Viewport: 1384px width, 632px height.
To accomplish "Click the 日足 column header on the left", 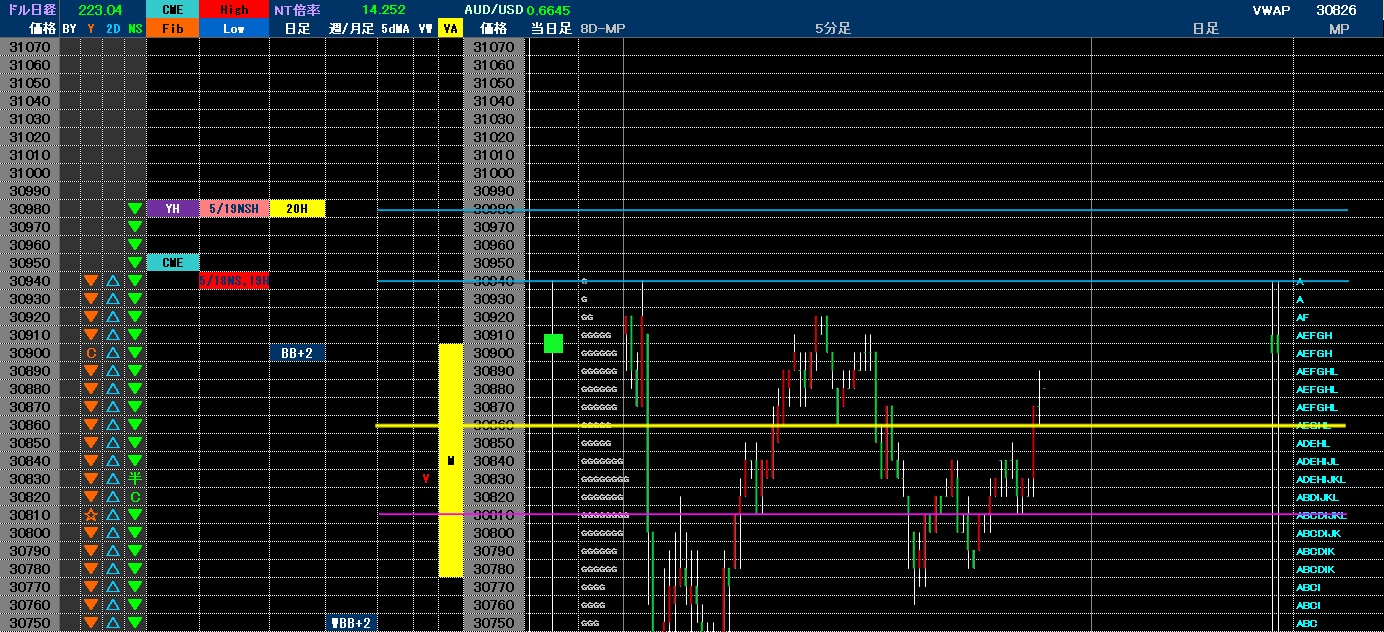I will click(x=297, y=28).
